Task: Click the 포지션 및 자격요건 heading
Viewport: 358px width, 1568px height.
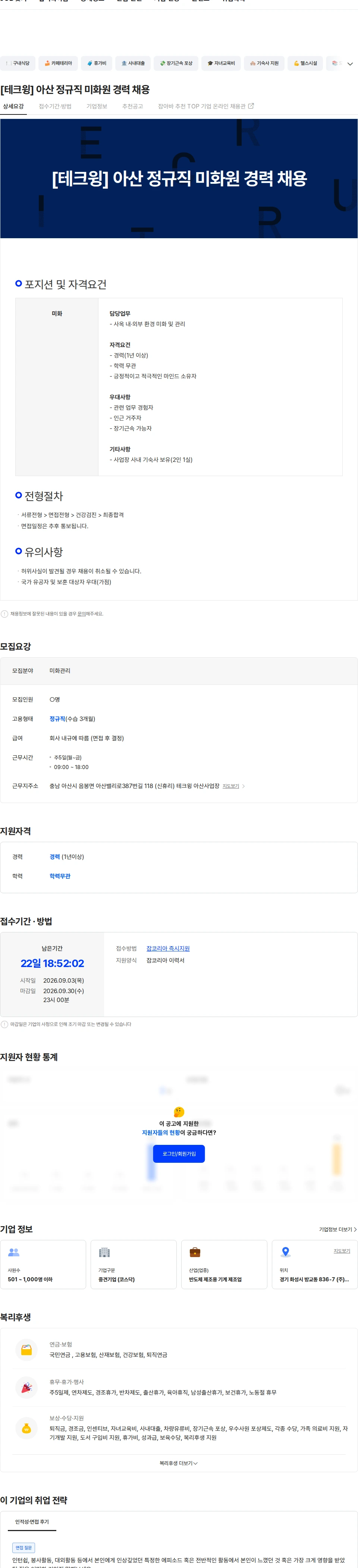Action: (65, 284)
